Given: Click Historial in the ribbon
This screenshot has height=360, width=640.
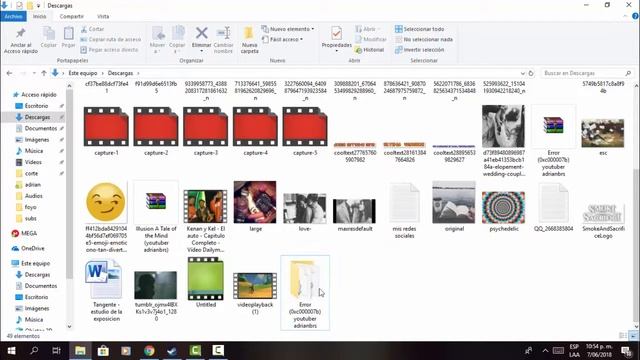Looking at the screenshot, I should tap(369, 50).
